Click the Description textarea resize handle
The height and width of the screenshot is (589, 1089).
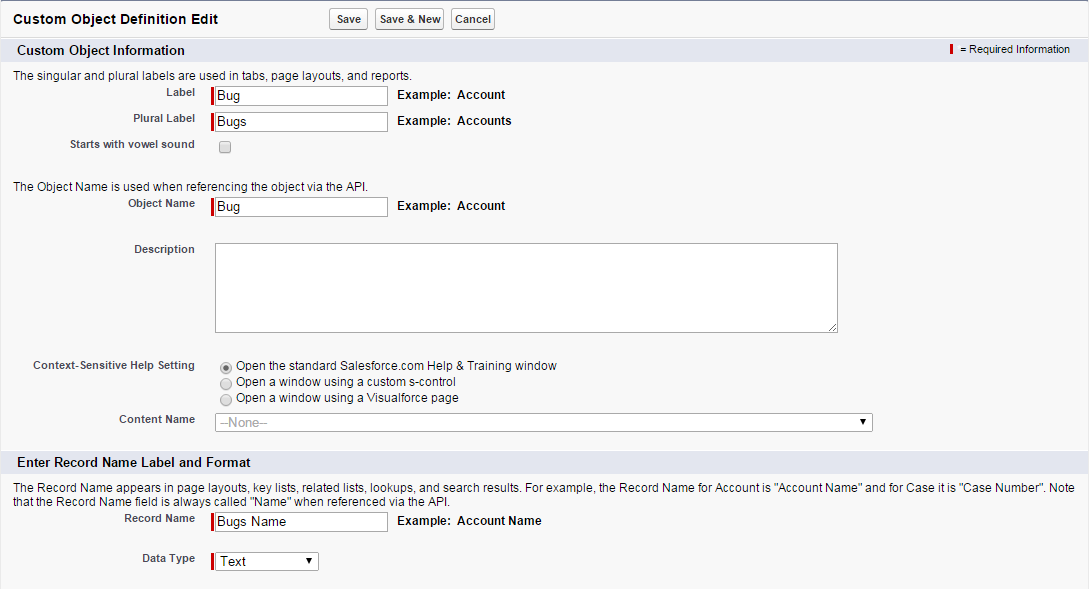click(x=833, y=326)
